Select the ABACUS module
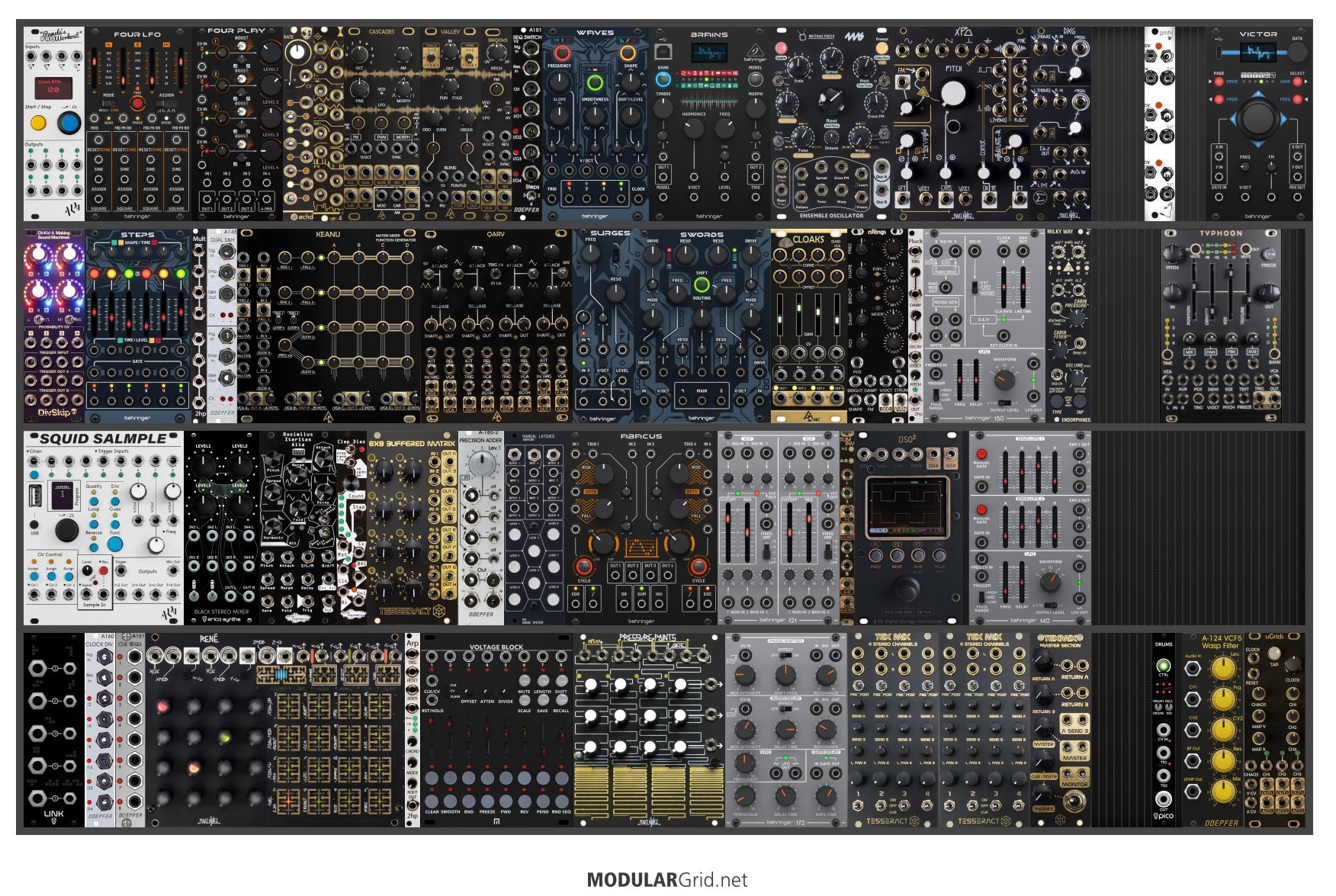Image resolution: width=1336 pixels, height=896 pixels. point(641,528)
